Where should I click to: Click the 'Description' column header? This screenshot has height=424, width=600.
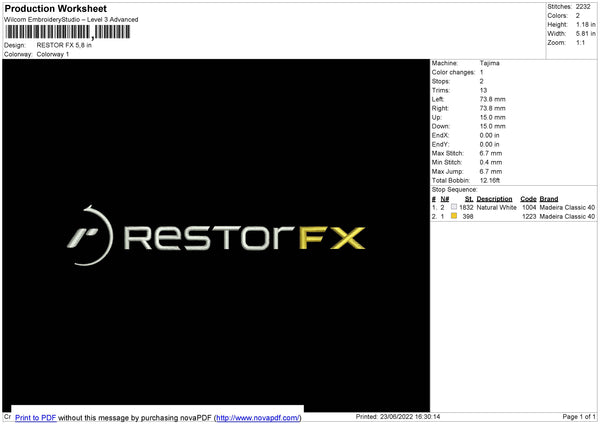point(494,199)
